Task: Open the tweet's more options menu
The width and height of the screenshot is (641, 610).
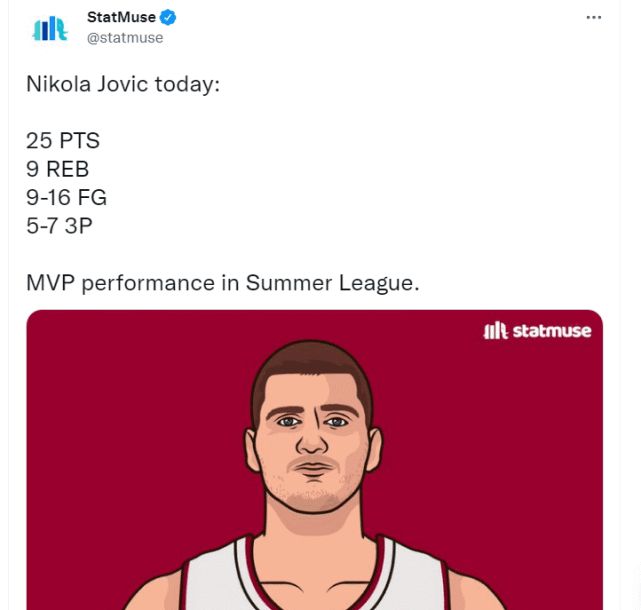Action: [x=594, y=17]
